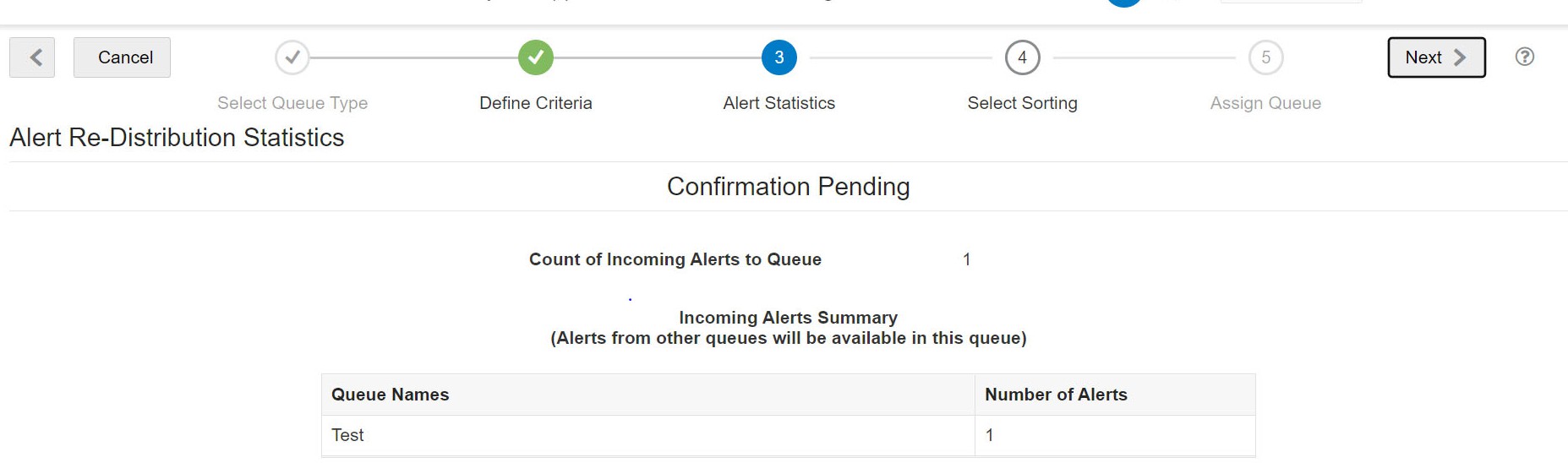
Task: Open the Select Queue Type step label
Action: 292,103
